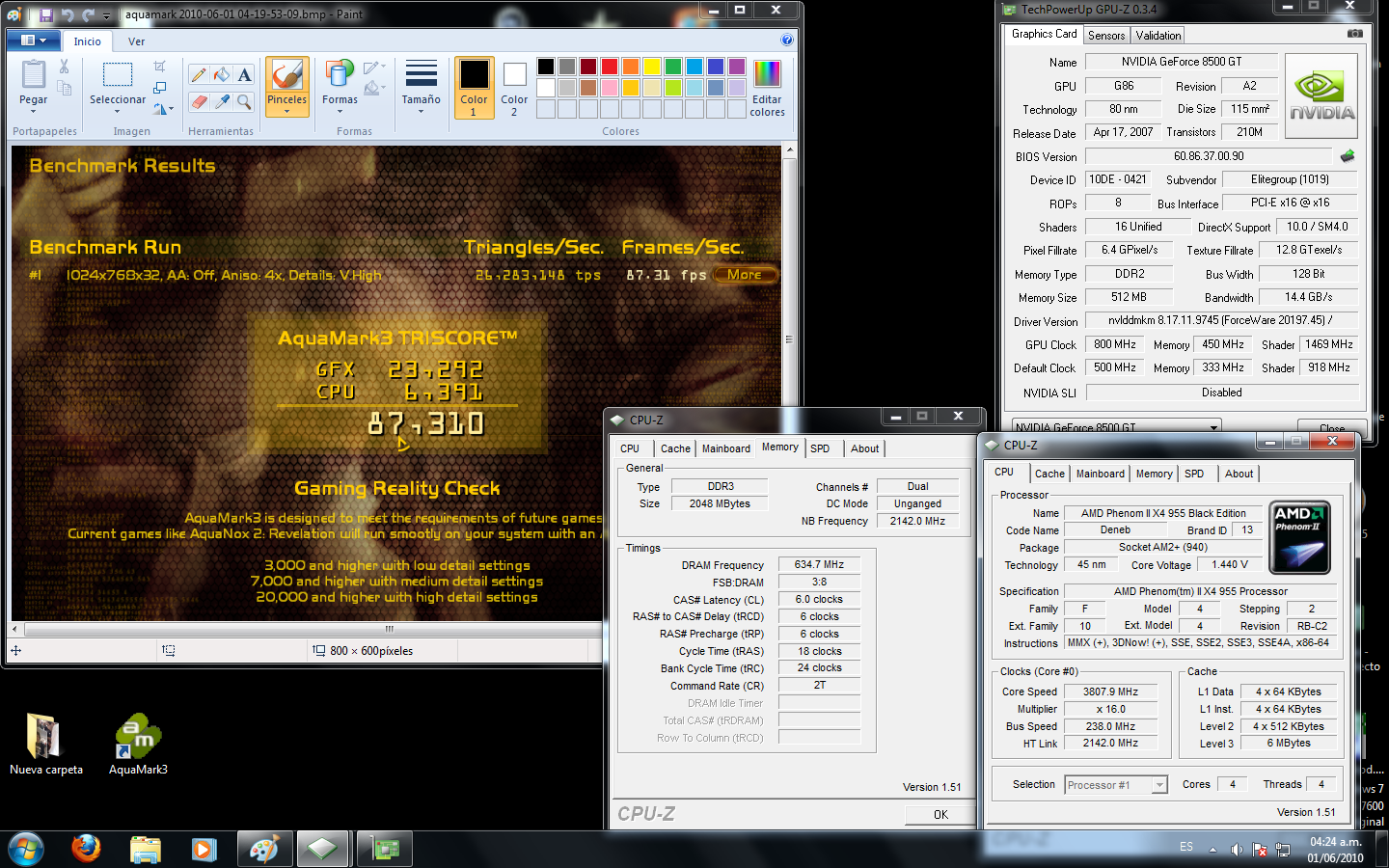
Task: Switch to SPD tab in the CPU-Z memory window
Action: (x=820, y=448)
